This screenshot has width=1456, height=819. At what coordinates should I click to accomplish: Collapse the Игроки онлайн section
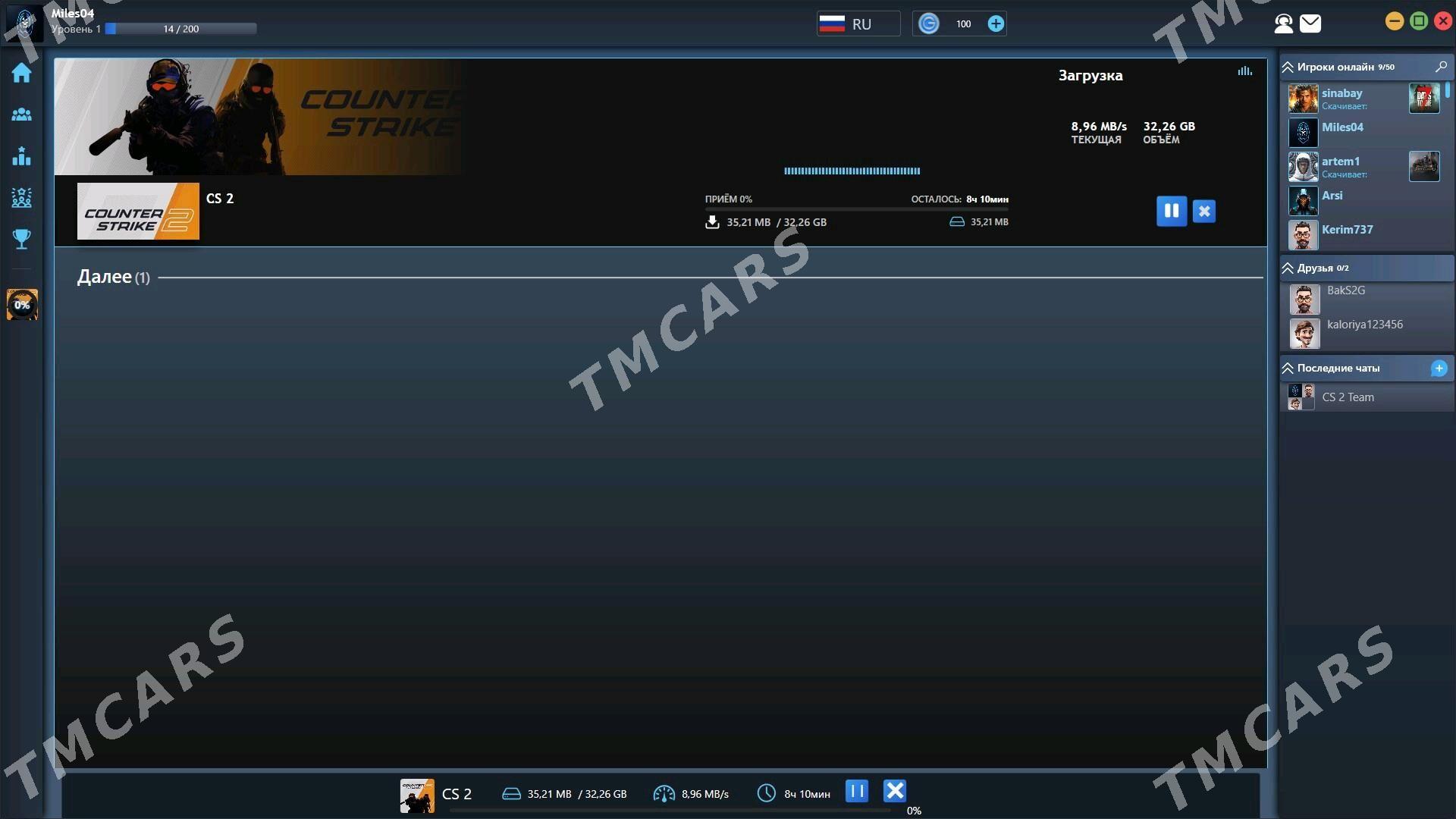pyautogui.click(x=1288, y=67)
